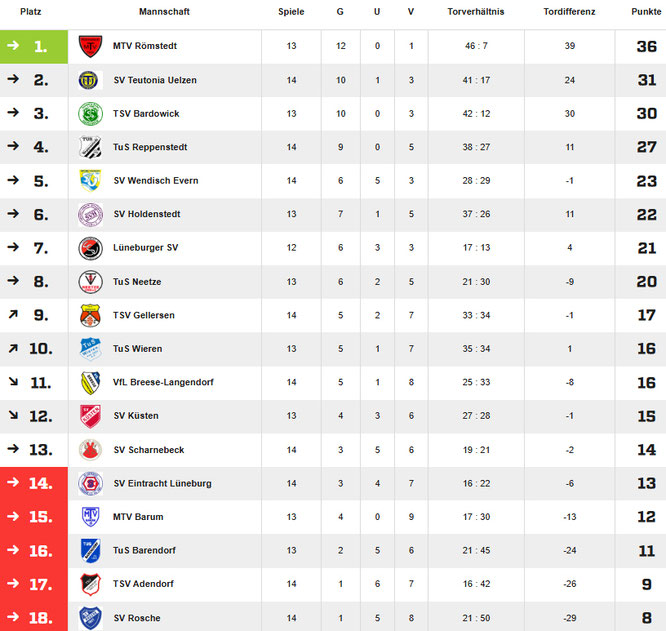Click the SV Rosche club crest
This screenshot has height=631, width=666.
pos(90,617)
